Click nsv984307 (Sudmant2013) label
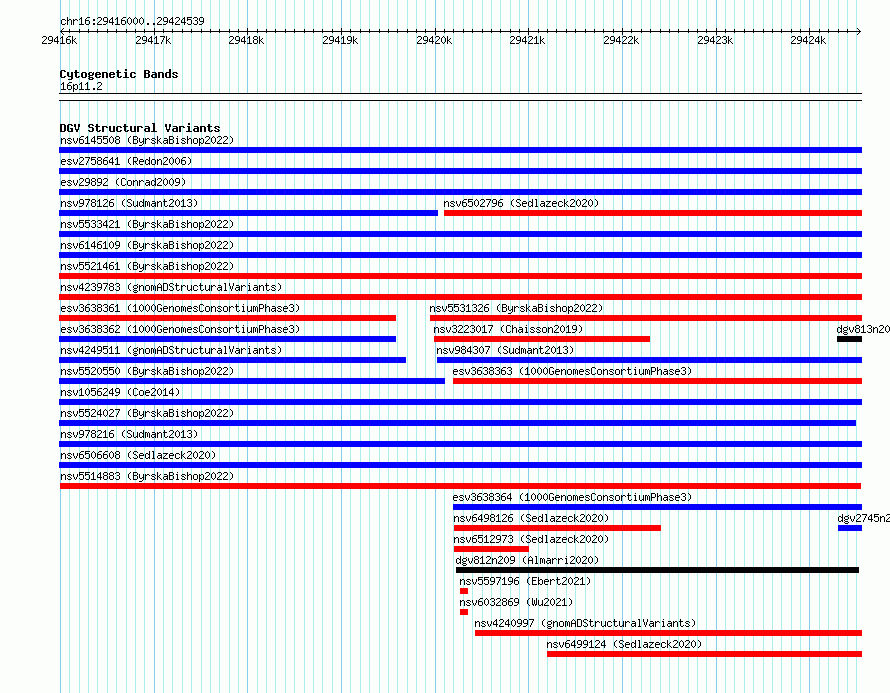890x693 pixels. tap(505, 350)
